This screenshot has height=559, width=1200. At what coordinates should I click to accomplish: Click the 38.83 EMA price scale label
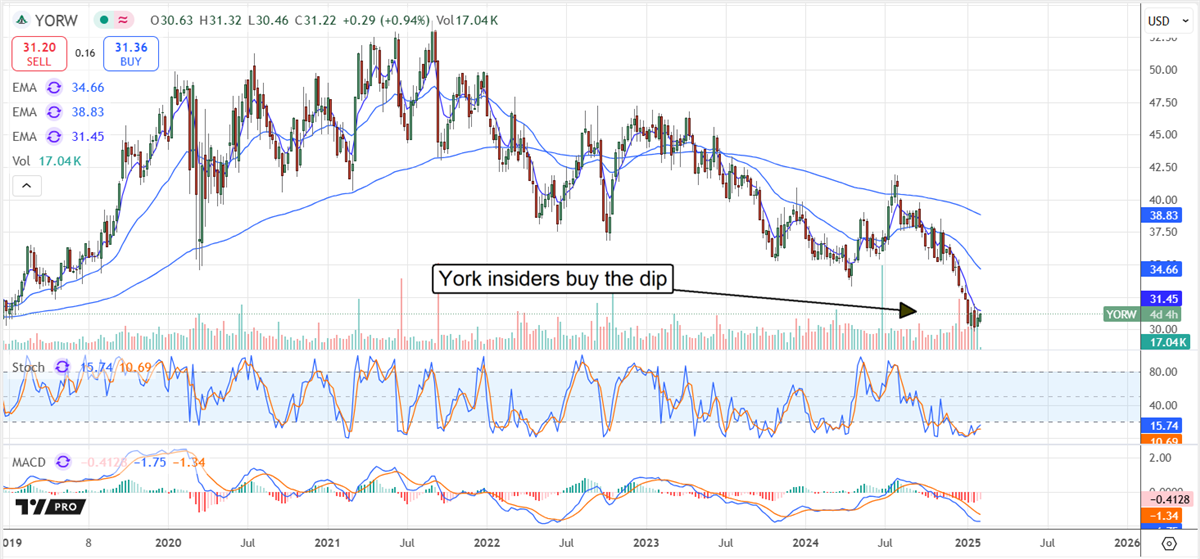pos(1160,214)
